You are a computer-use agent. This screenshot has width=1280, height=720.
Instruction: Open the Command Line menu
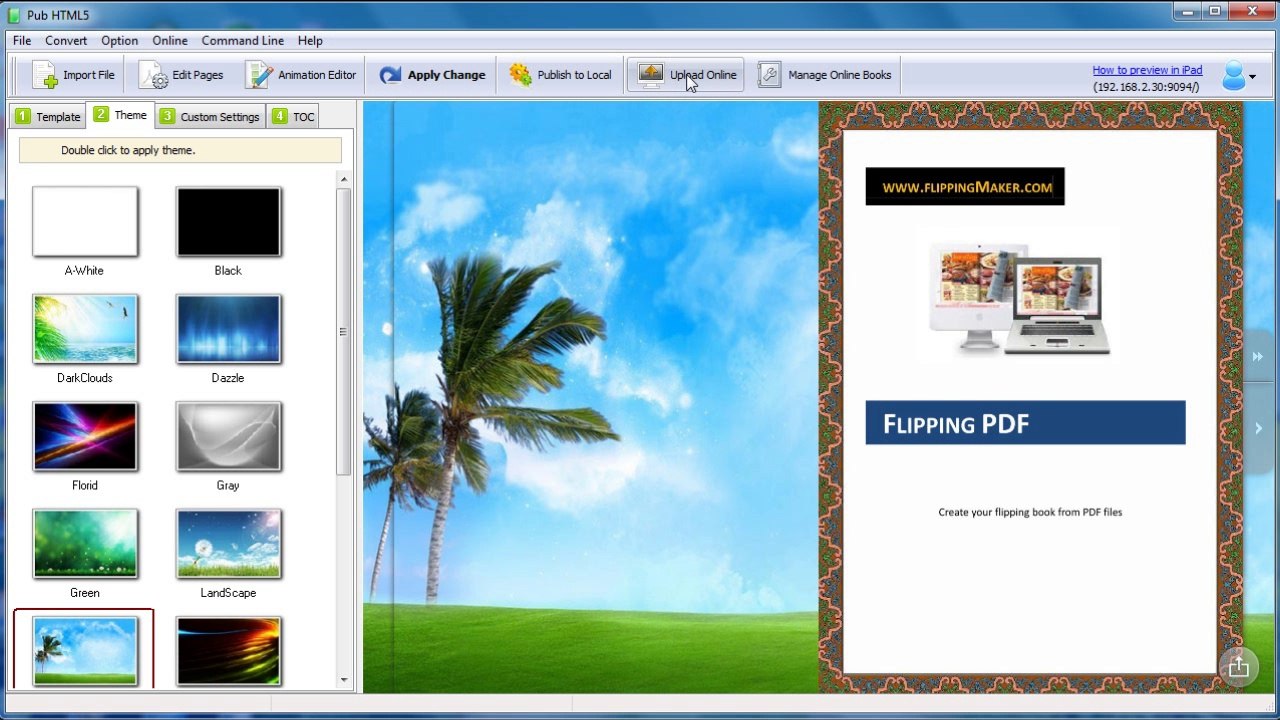coord(243,41)
